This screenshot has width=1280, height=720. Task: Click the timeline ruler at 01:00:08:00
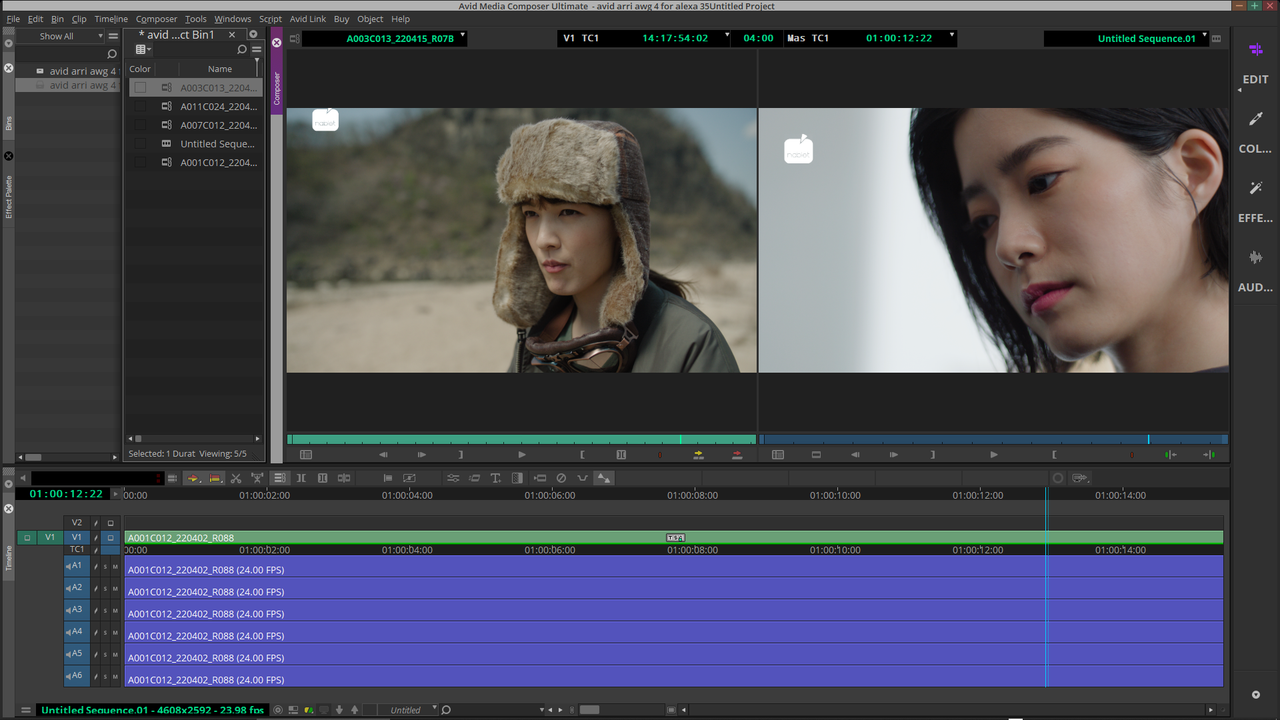693,495
